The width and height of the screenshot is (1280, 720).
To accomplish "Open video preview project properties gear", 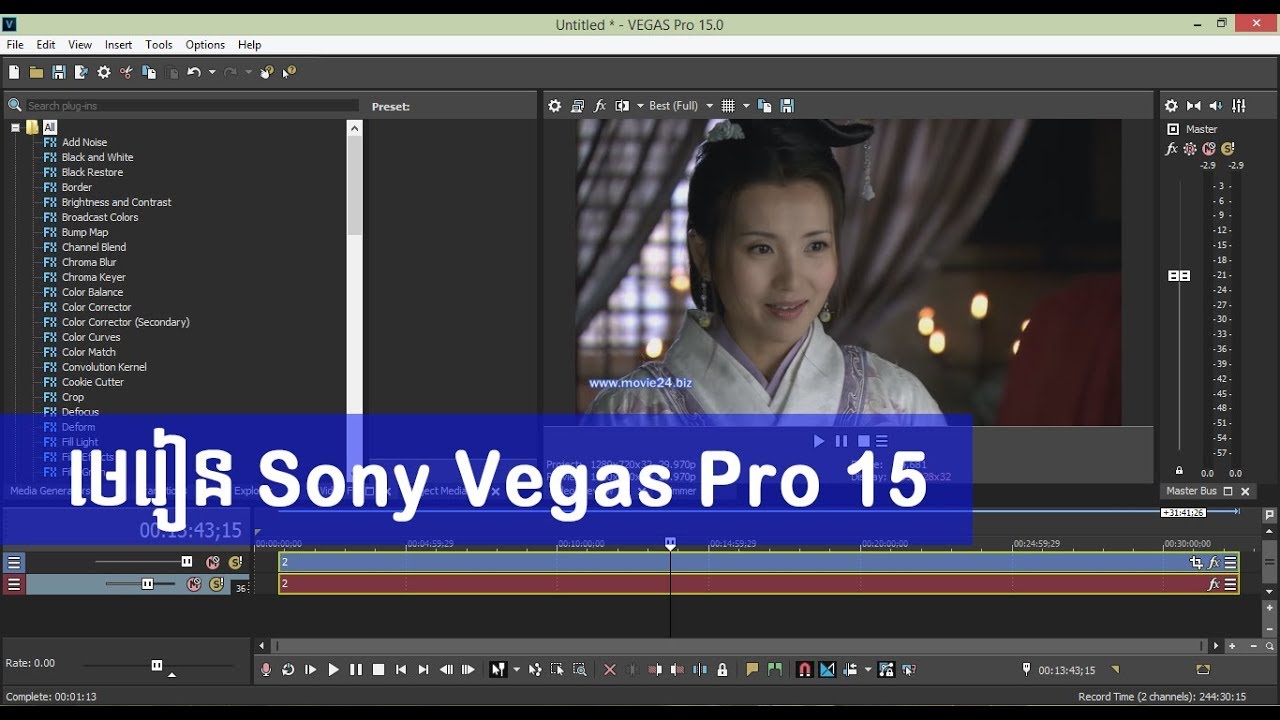I will (x=555, y=105).
